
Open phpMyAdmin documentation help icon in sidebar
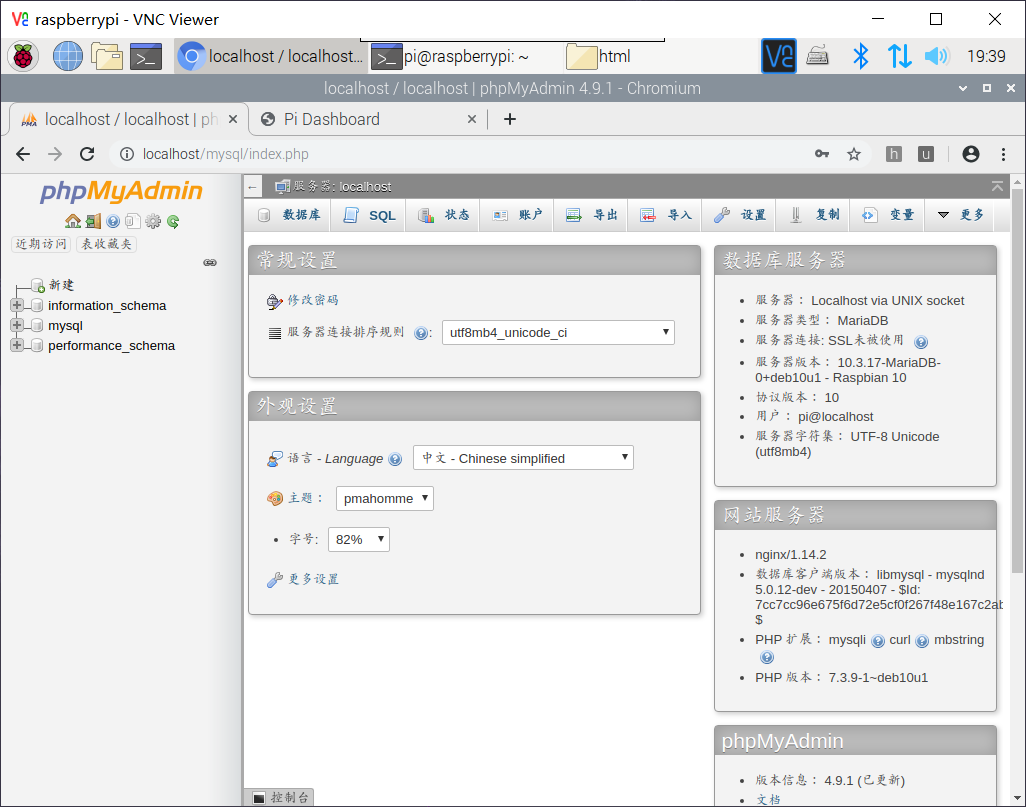(x=113, y=221)
